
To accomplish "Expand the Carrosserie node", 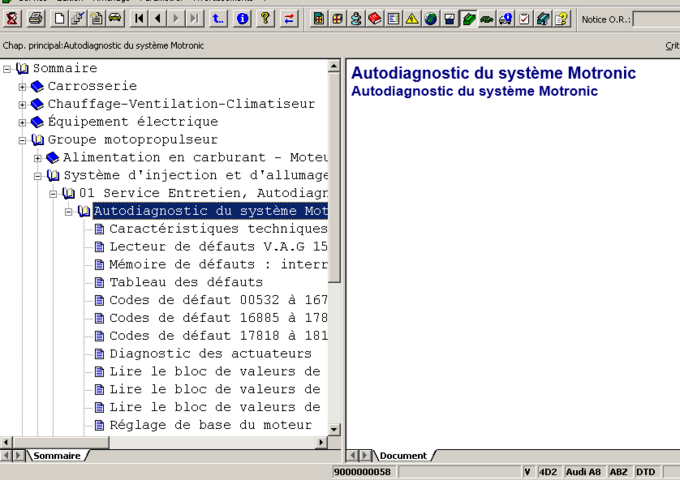I will [22, 87].
